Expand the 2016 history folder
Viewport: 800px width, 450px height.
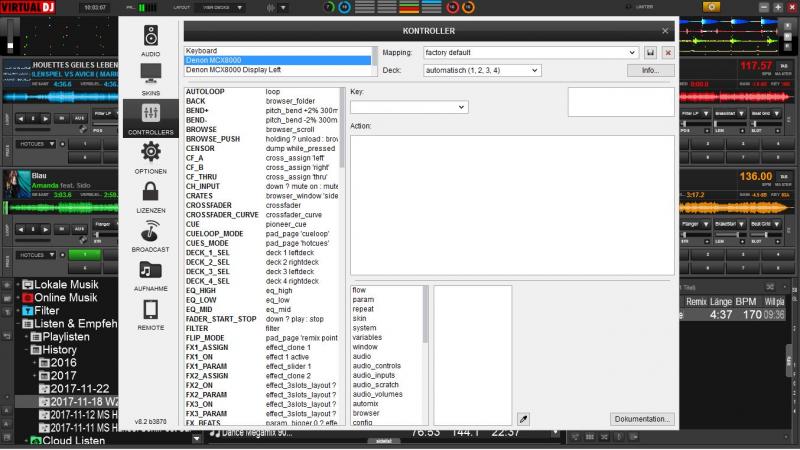coord(35,363)
